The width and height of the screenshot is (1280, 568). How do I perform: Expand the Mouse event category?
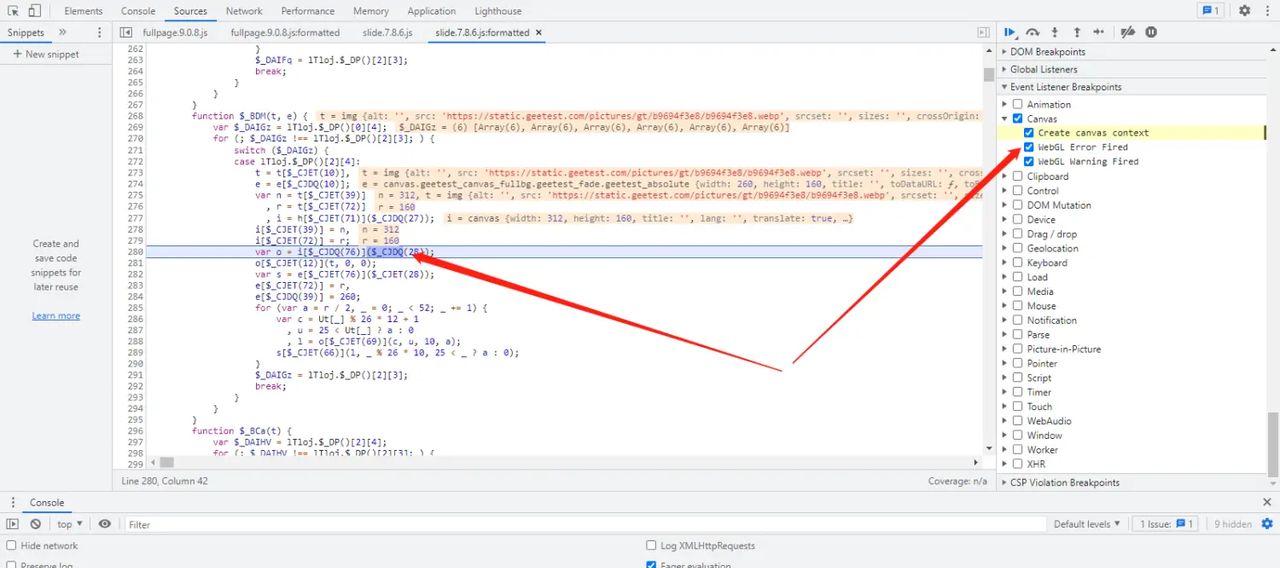tap(1005, 306)
